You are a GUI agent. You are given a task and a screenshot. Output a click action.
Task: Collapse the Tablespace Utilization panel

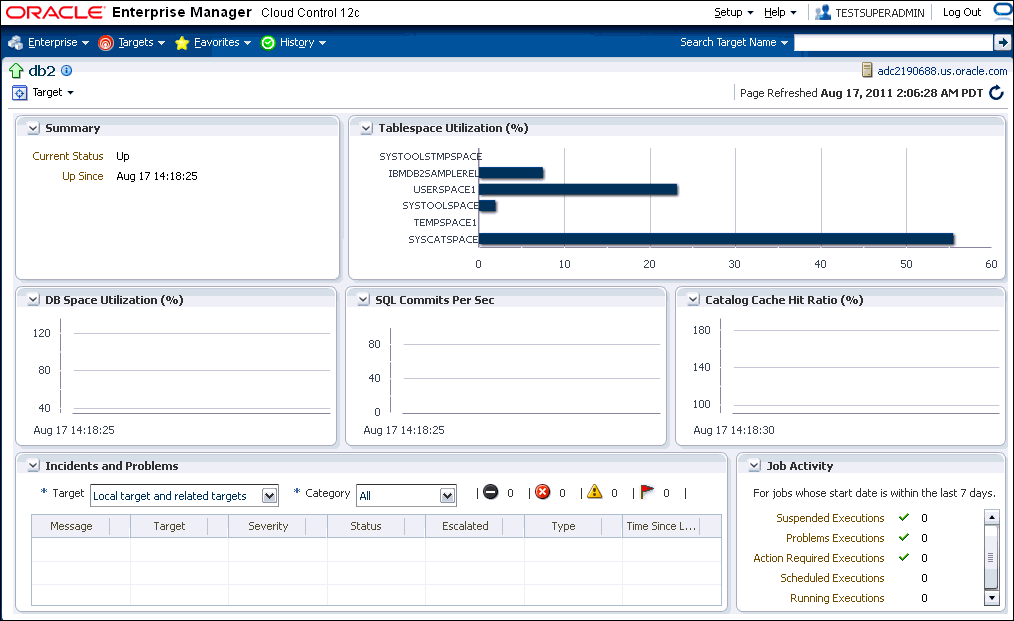tap(366, 129)
